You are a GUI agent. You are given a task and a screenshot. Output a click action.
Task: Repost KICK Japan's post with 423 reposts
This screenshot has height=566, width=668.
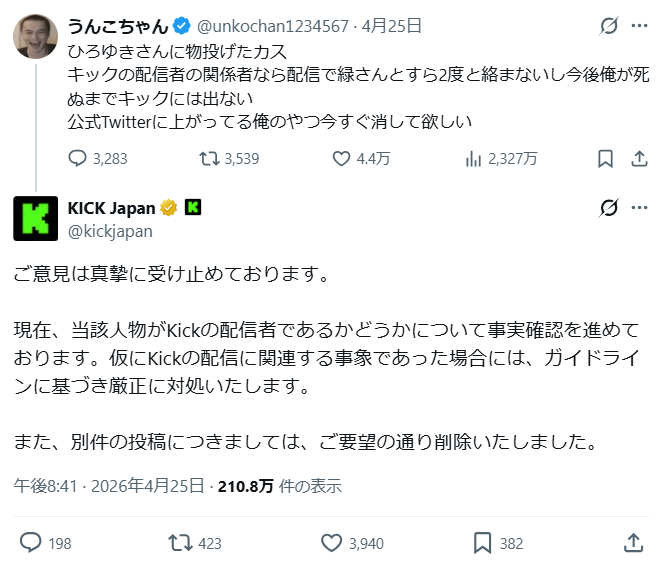[x=181, y=542]
